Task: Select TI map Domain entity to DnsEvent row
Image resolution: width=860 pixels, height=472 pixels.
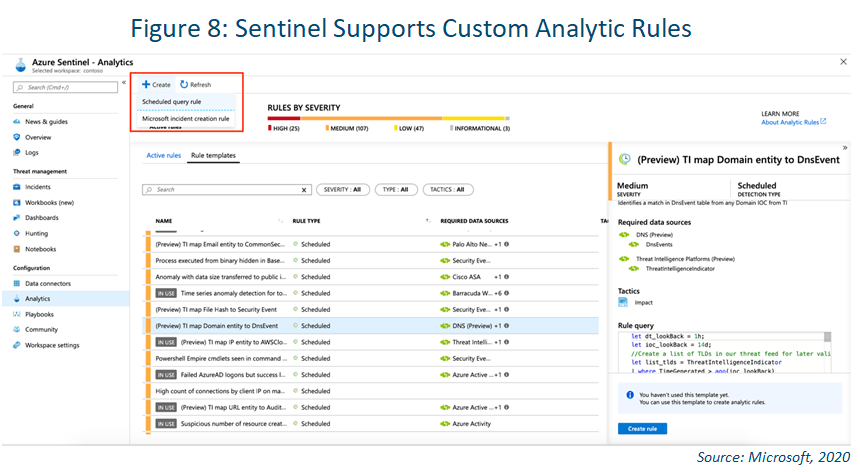Action: coord(371,326)
